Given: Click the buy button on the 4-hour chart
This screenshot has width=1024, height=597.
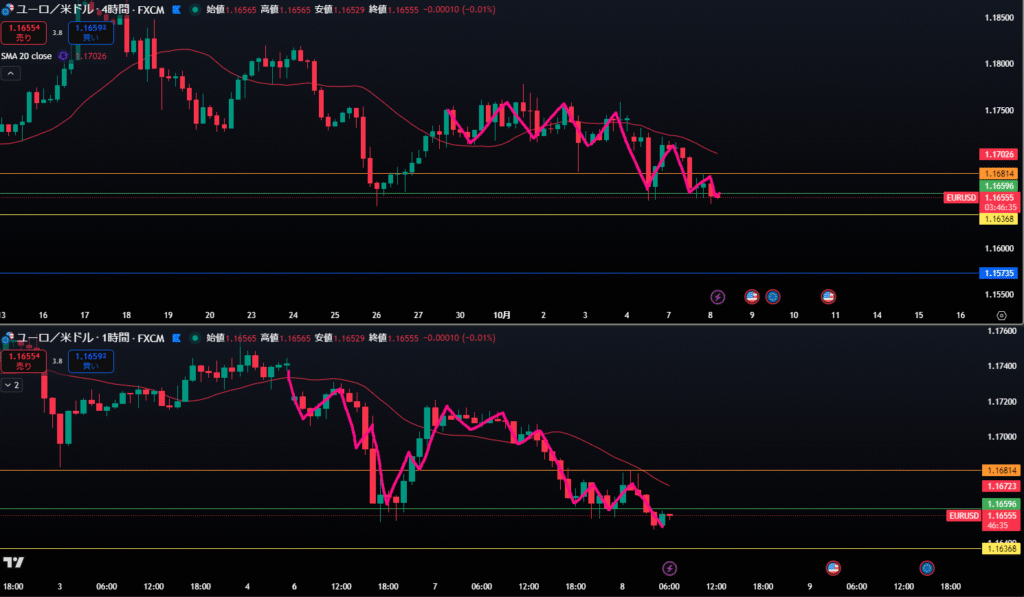Looking at the screenshot, I should (91, 31).
